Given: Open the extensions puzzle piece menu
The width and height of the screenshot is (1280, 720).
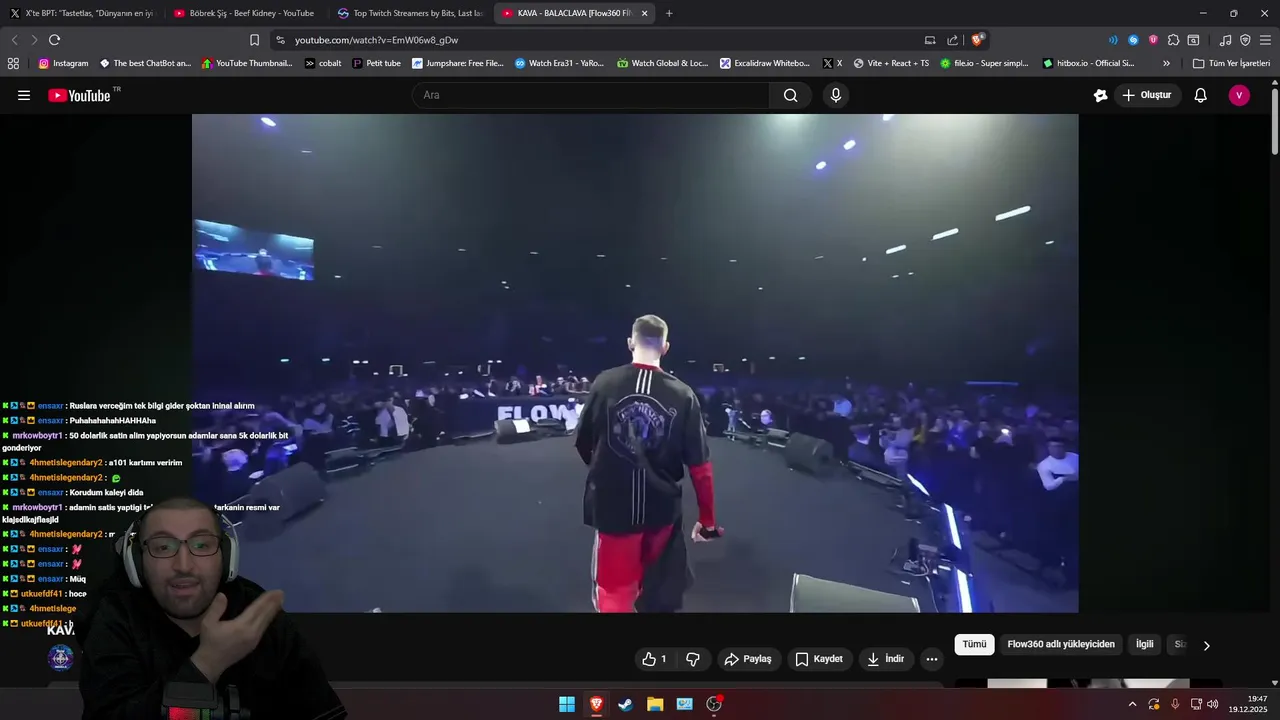Looking at the screenshot, I should (1173, 40).
